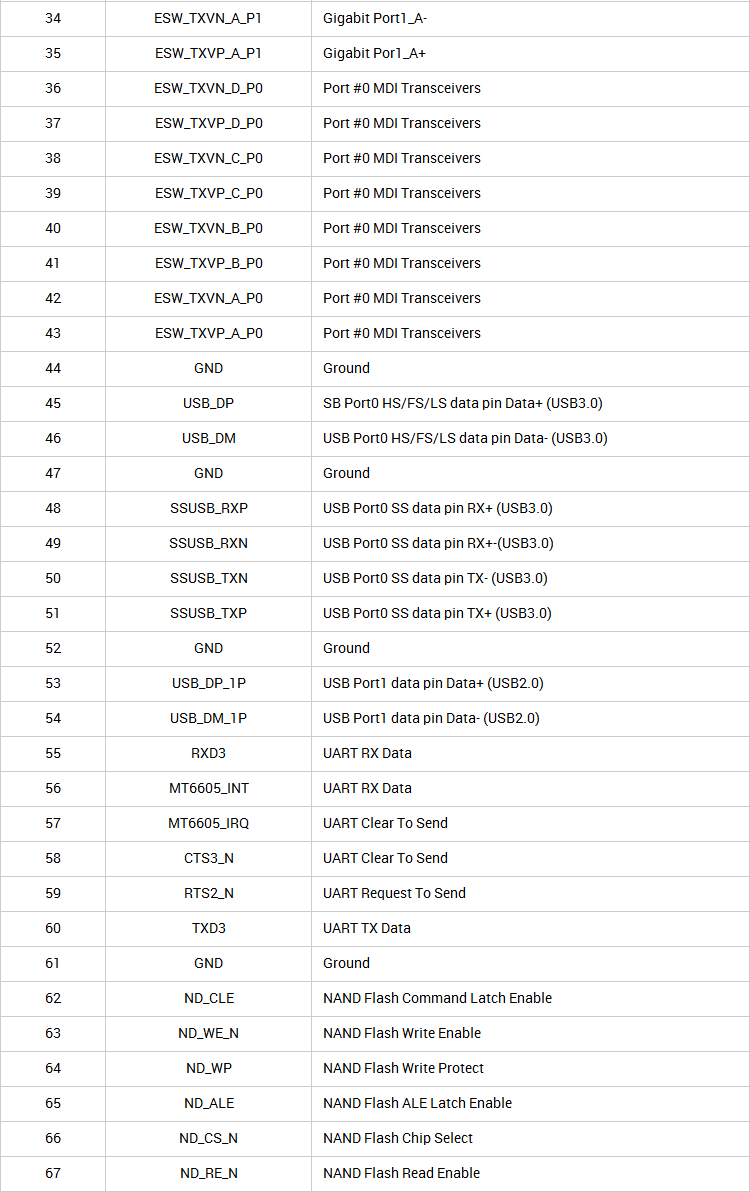750x1192 pixels.
Task: Select the CTS3_N signal name
Action: click(208, 858)
